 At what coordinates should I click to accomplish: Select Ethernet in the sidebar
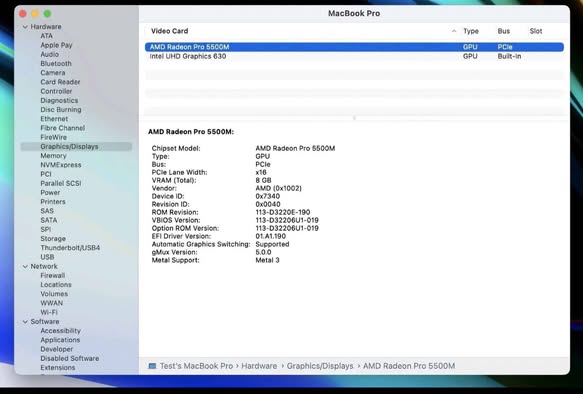[54, 119]
